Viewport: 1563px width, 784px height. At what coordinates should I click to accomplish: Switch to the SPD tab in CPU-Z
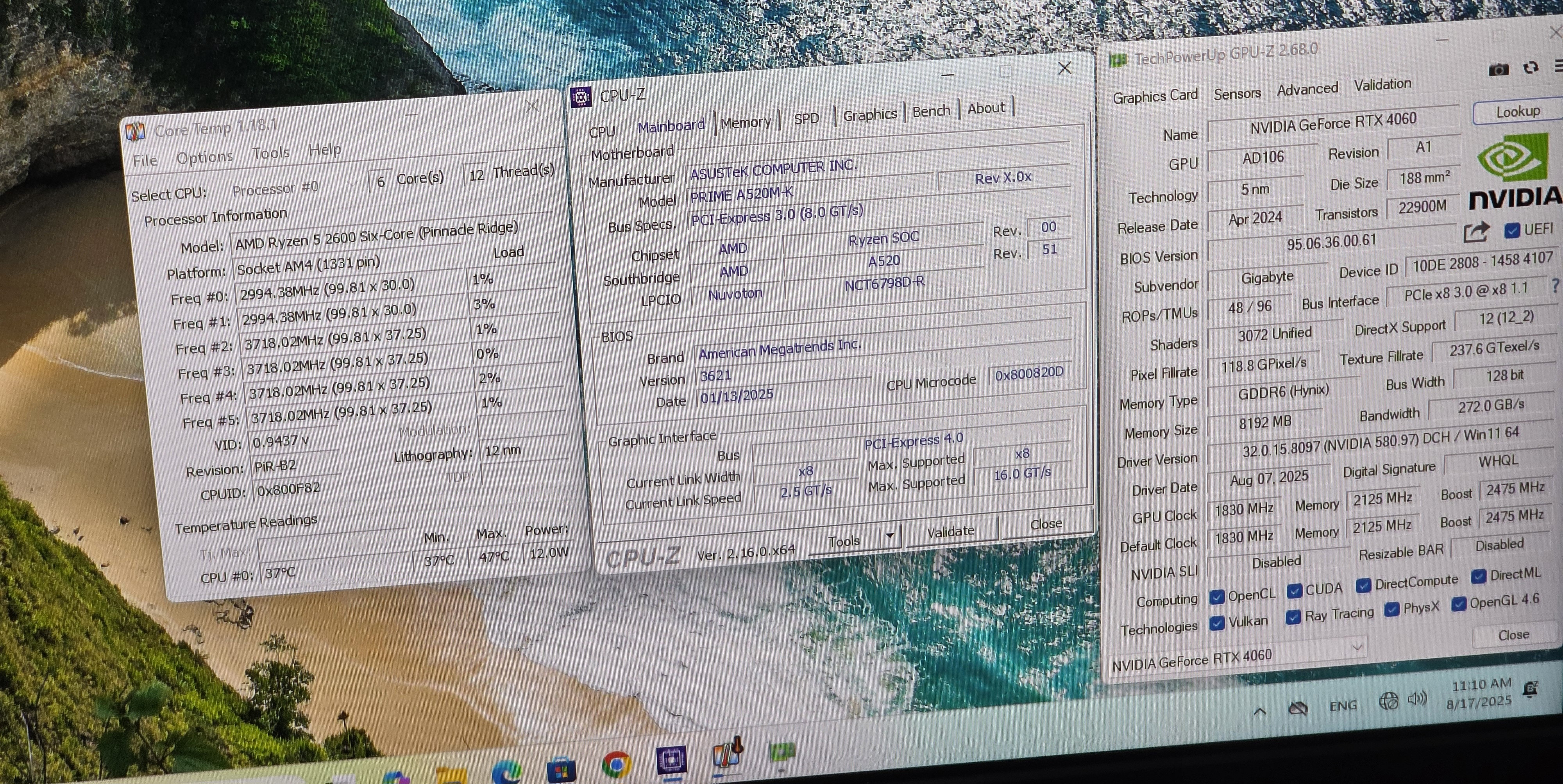click(807, 119)
